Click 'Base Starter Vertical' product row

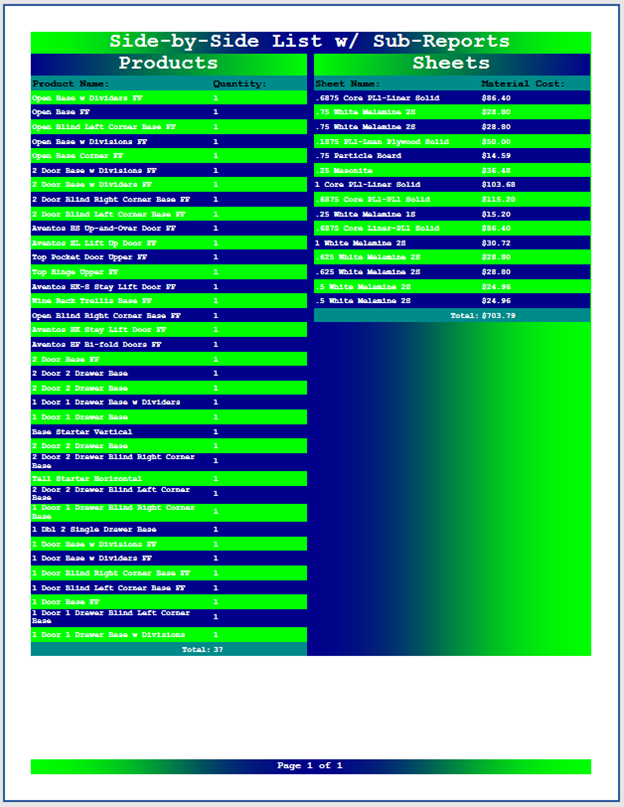(169, 431)
